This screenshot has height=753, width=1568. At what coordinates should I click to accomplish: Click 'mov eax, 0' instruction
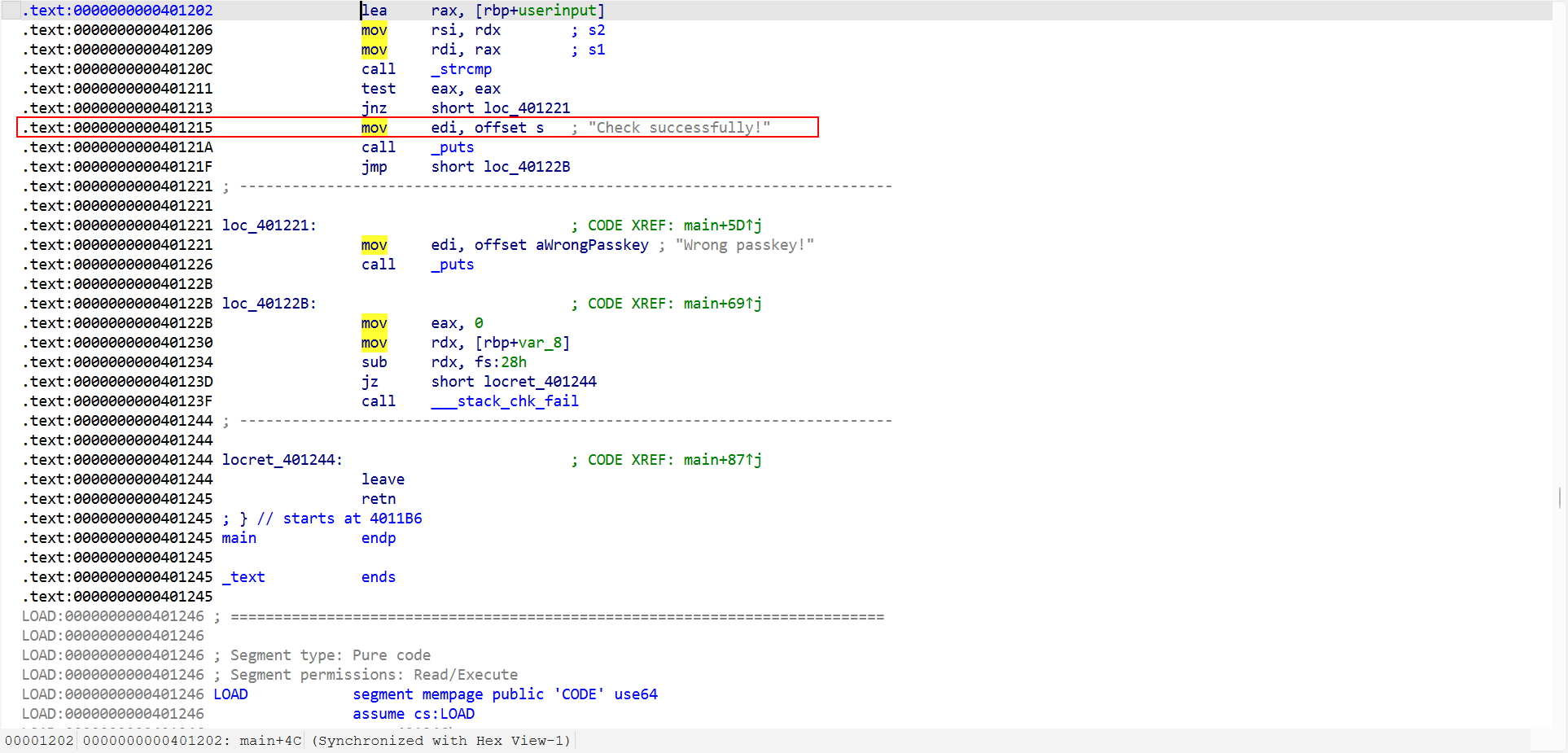(x=424, y=323)
